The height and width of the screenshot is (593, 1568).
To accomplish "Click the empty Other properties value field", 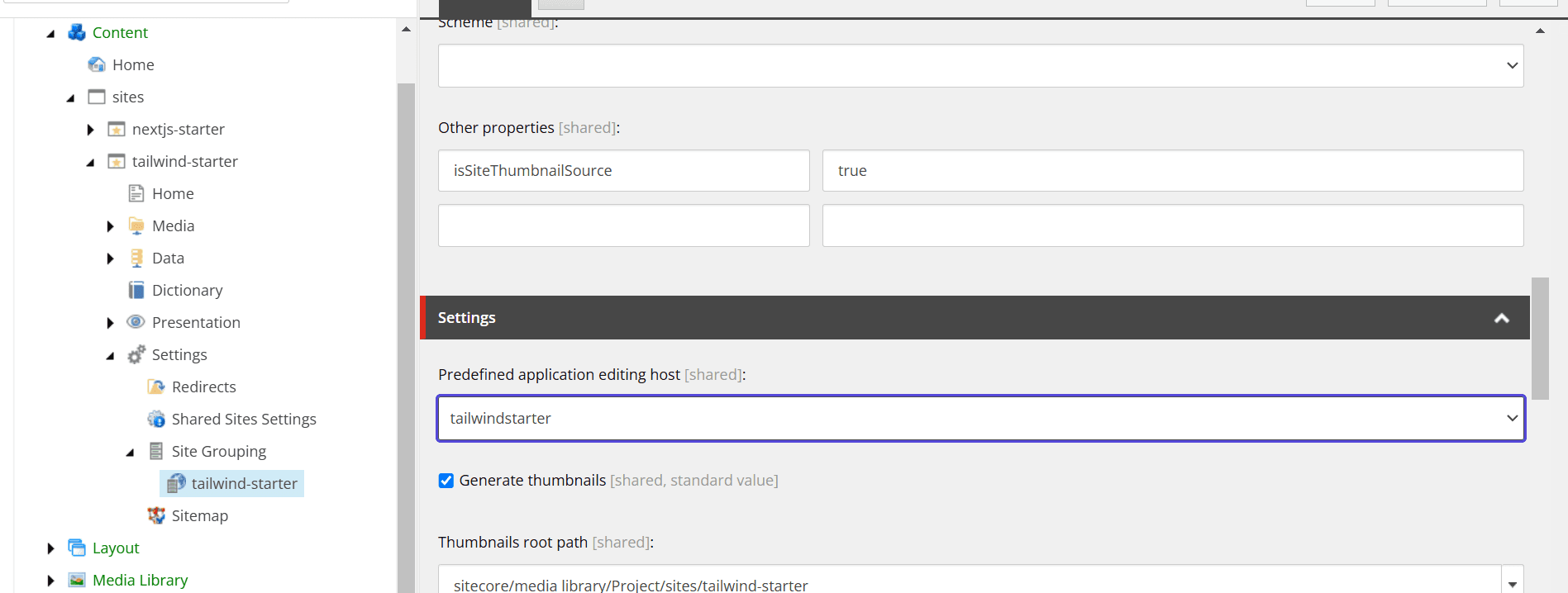I will point(1172,225).
